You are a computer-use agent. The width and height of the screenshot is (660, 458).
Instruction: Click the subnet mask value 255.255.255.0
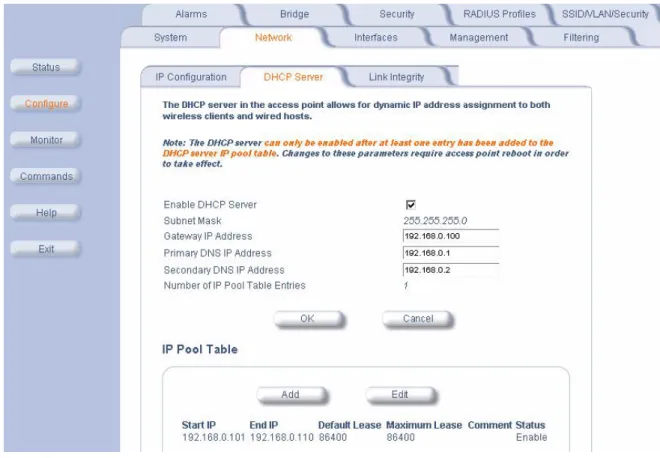click(435, 221)
